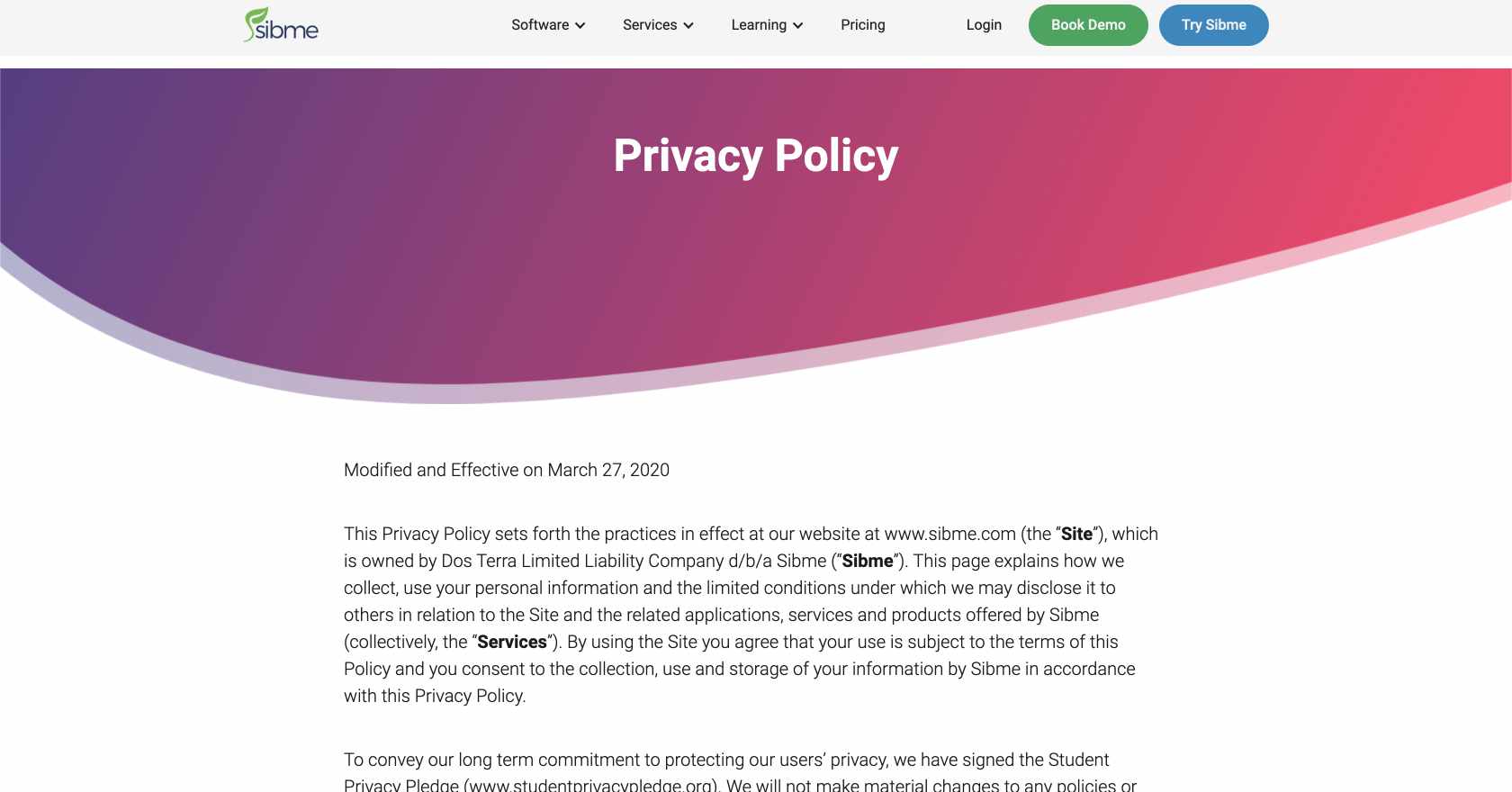The height and width of the screenshot is (792, 1512).
Task: Expand the Services chevron indicator
Action: click(688, 26)
